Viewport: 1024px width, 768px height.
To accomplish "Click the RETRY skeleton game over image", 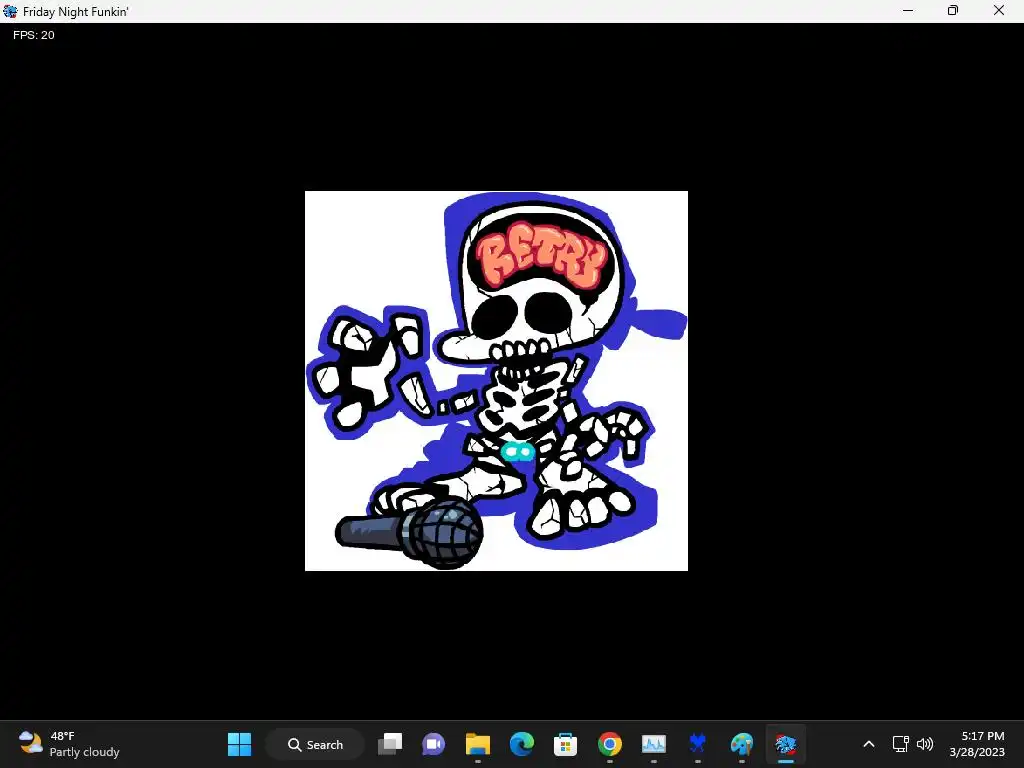I will pyautogui.click(x=496, y=381).
